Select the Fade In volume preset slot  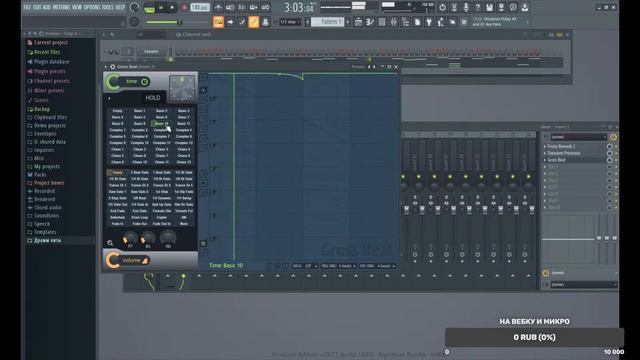(x=117, y=224)
